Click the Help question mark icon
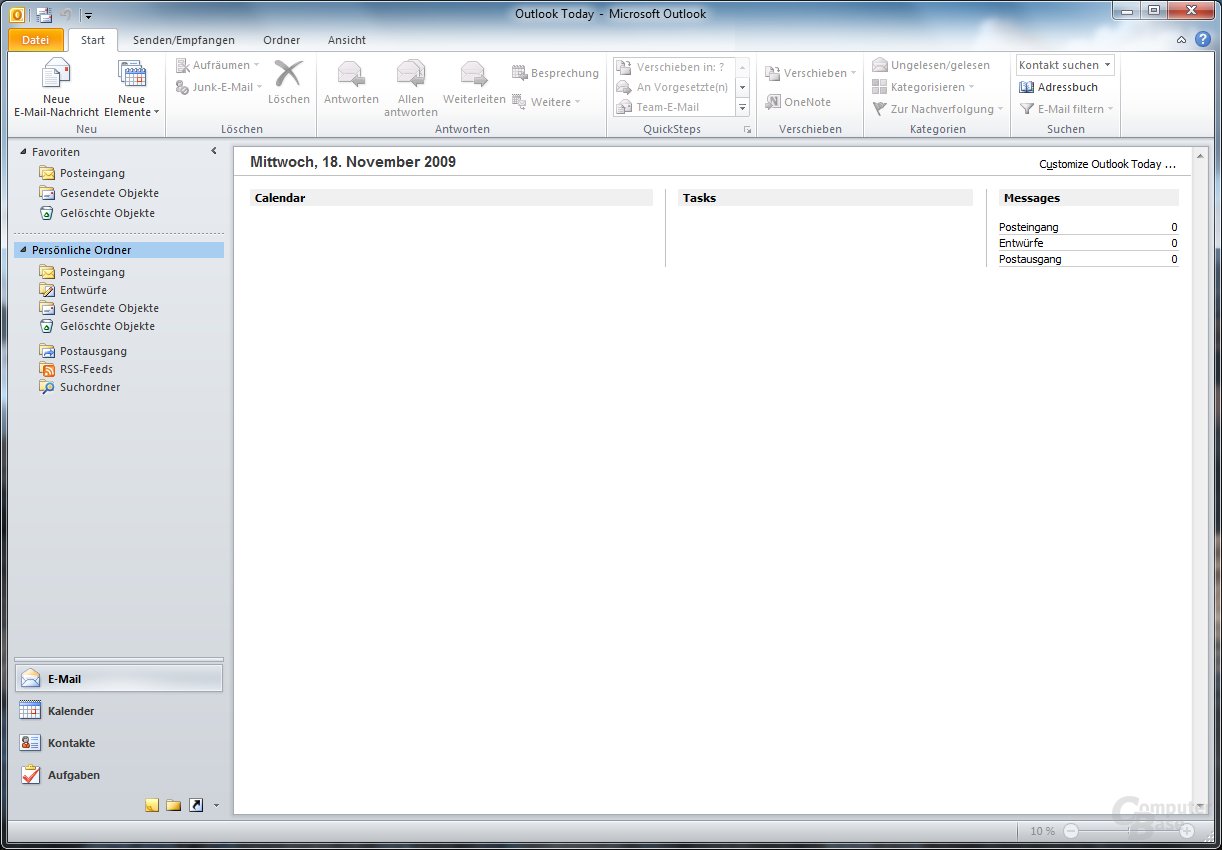This screenshot has height=850, width=1222. (1203, 40)
